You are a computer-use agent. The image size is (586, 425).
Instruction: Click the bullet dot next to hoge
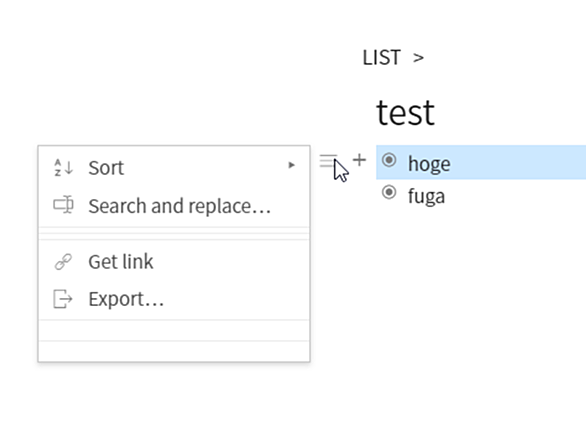point(389,160)
